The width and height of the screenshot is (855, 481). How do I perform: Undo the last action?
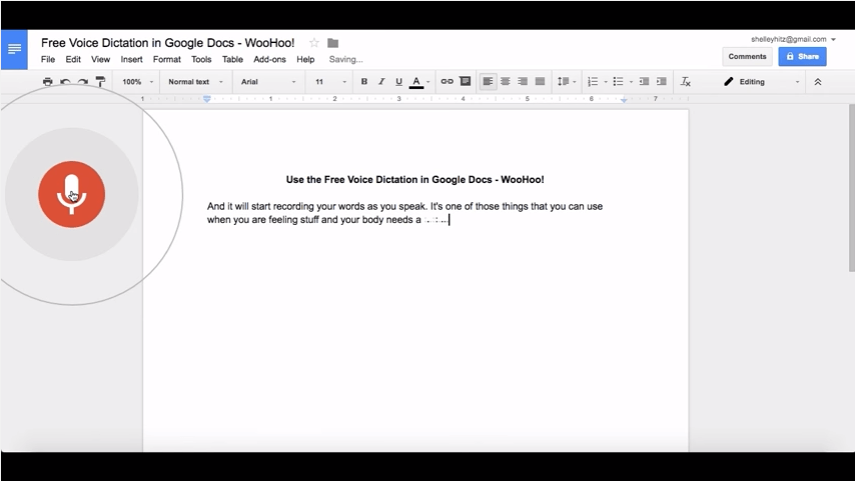65,82
